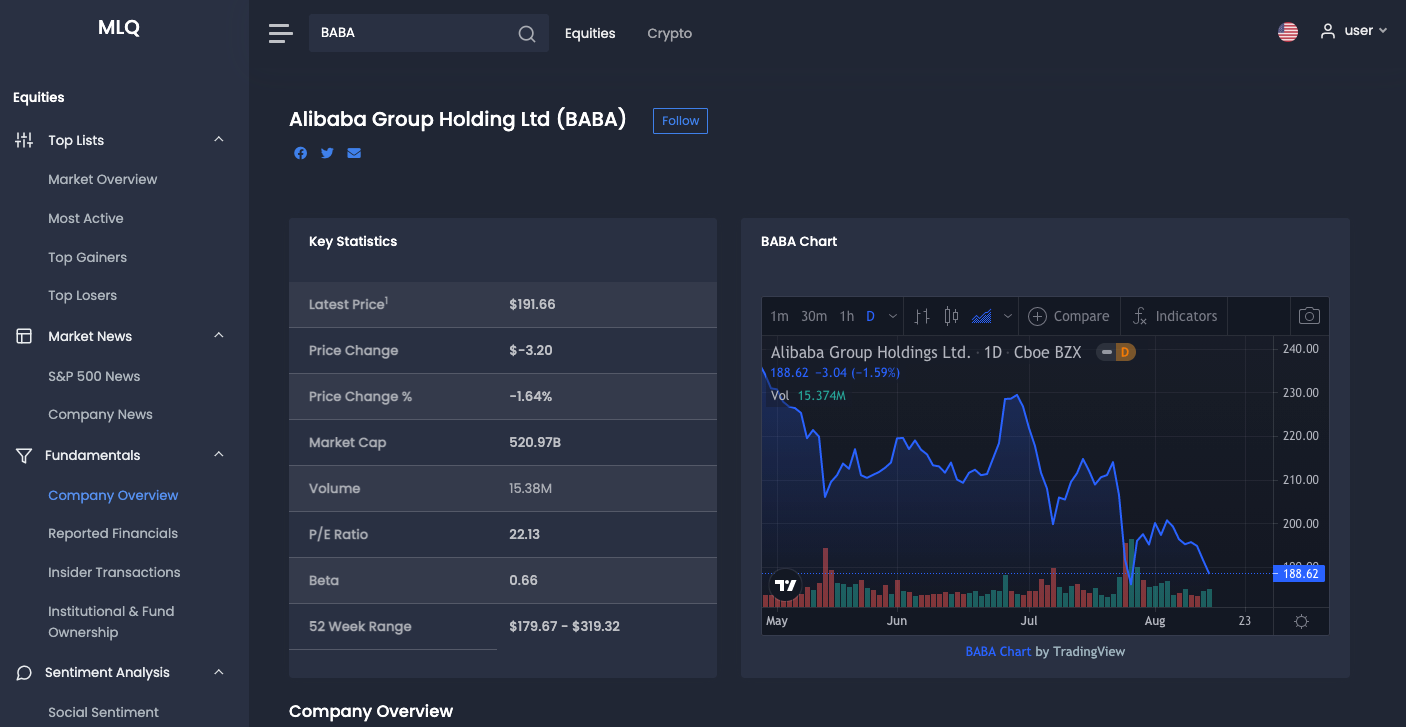
Task: Click the Indicators fx icon
Action: 1139,316
